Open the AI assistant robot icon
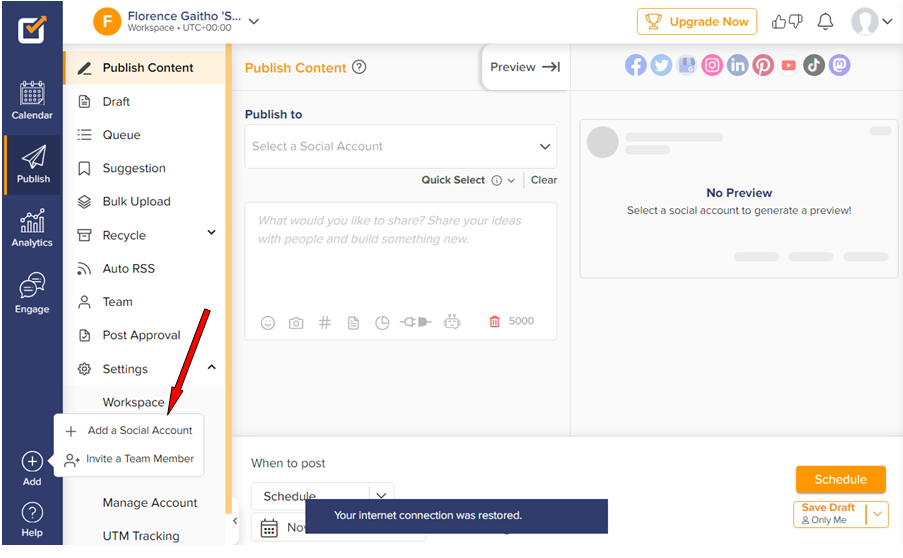The height and width of the screenshot is (558, 903). coord(452,321)
